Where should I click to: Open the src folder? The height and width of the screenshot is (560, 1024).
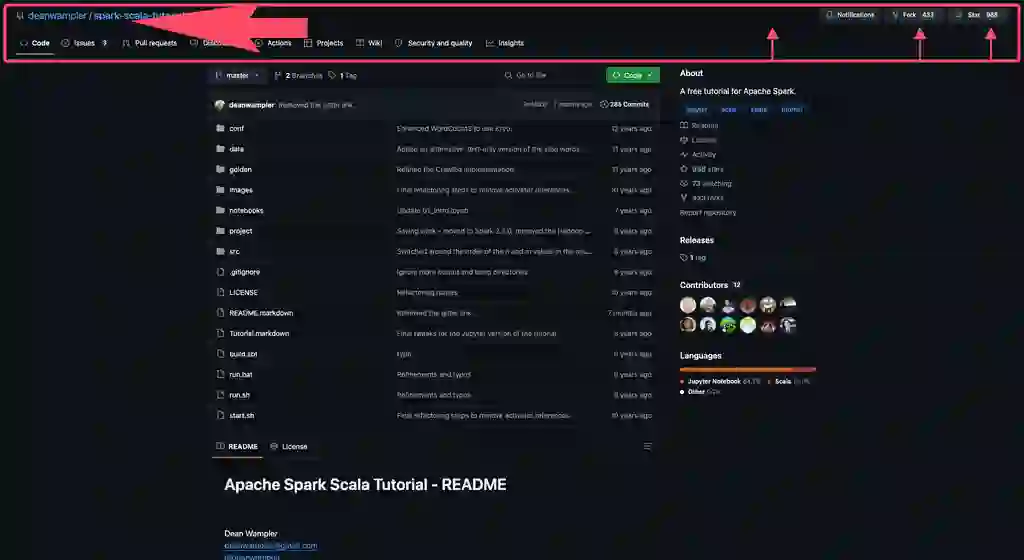pos(234,251)
